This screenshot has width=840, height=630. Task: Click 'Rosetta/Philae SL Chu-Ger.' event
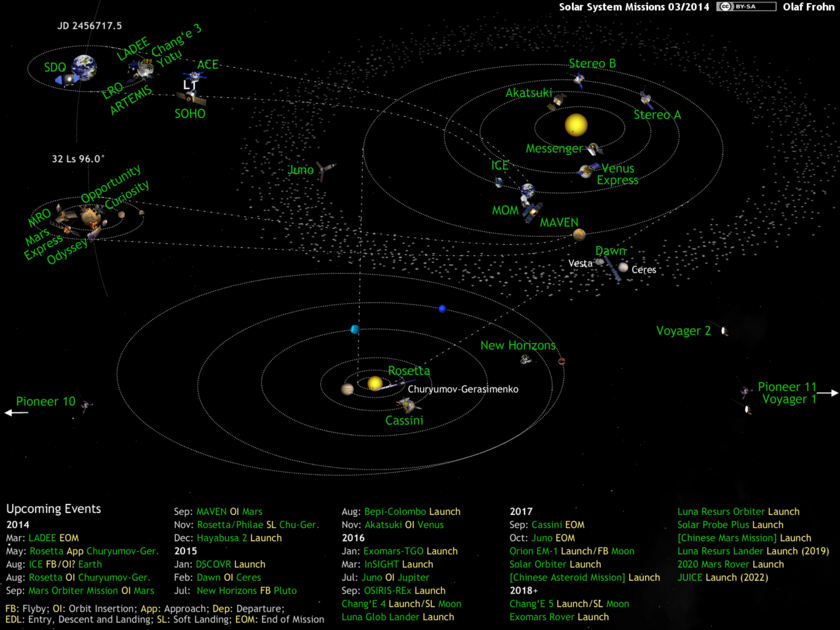pyautogui.click(x=258, y=524)
